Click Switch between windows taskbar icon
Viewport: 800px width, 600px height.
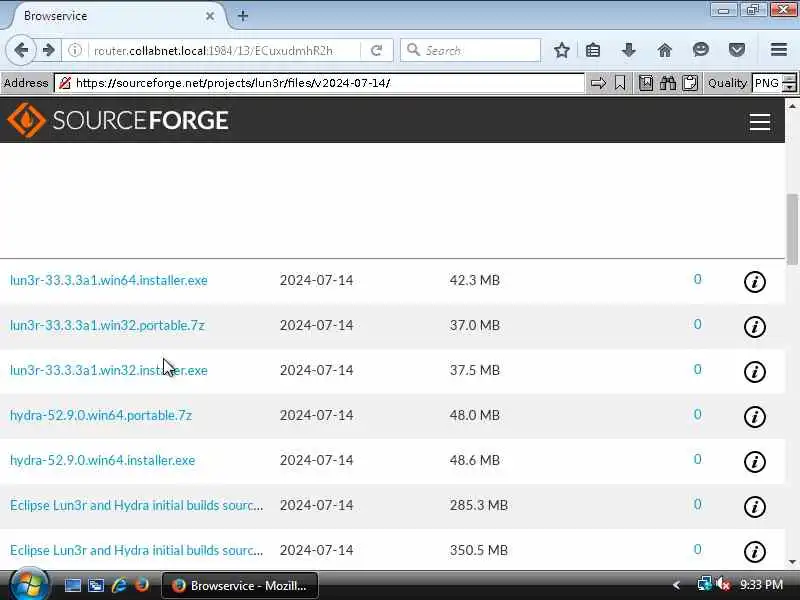click(96, 585)
